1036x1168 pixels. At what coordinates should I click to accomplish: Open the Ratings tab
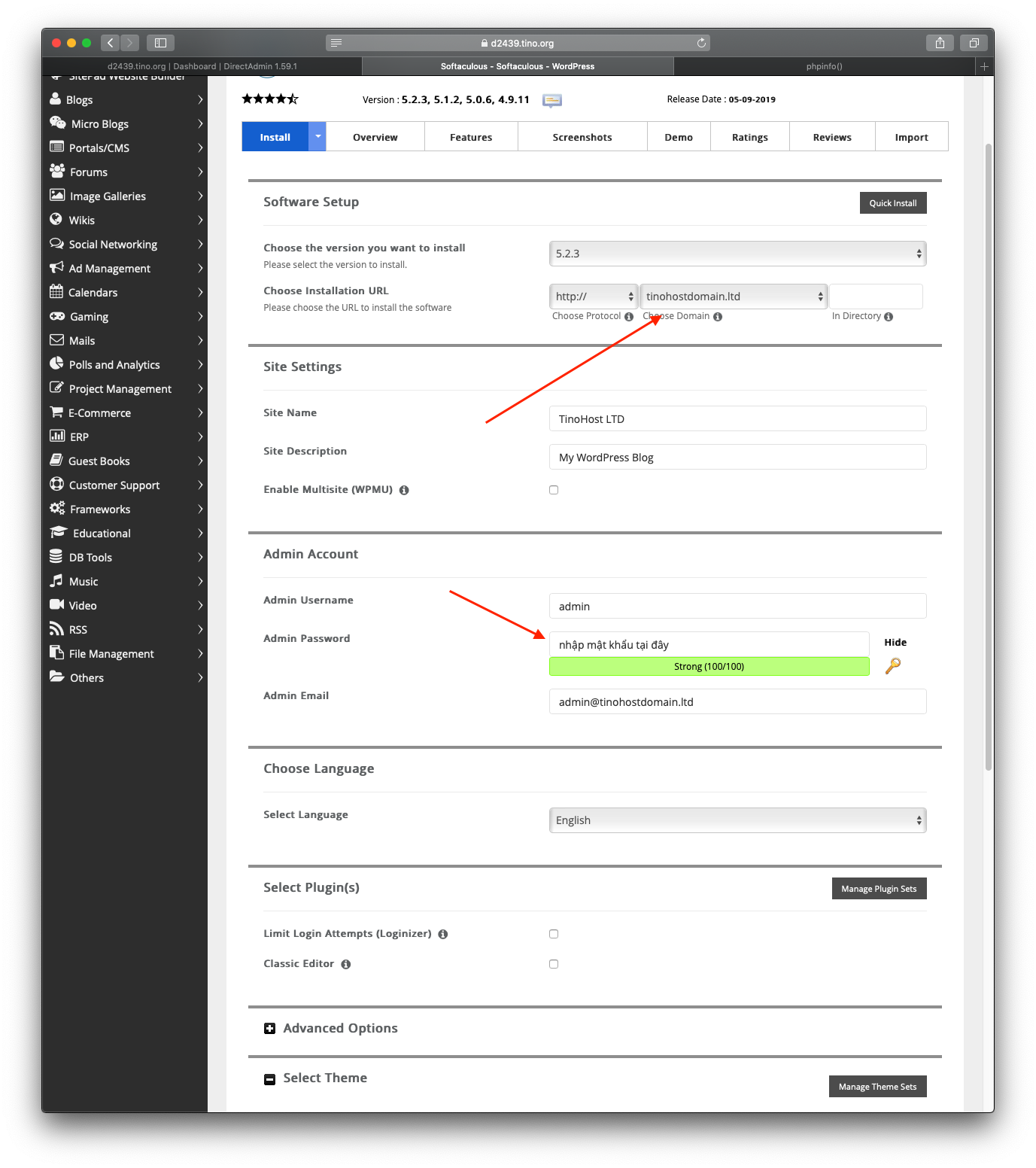pos(750,137)
